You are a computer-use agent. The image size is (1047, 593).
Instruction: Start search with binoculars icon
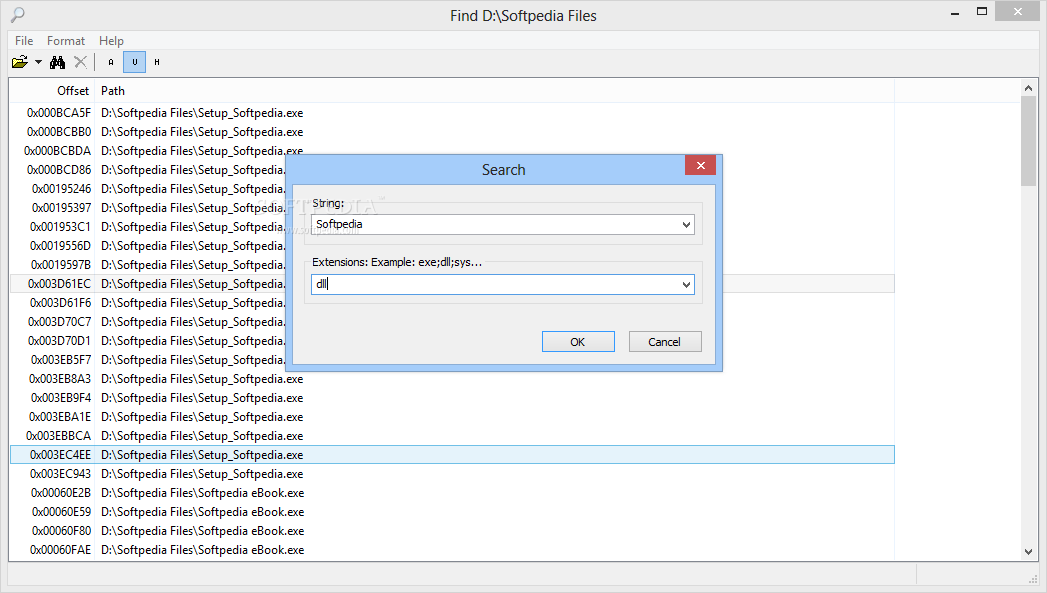57,62
